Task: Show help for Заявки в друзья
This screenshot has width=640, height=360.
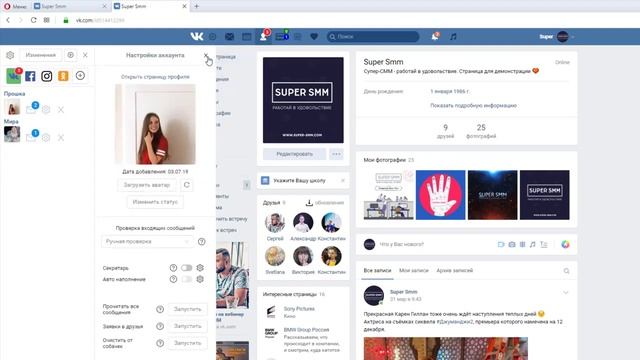Action: [160, 326]
